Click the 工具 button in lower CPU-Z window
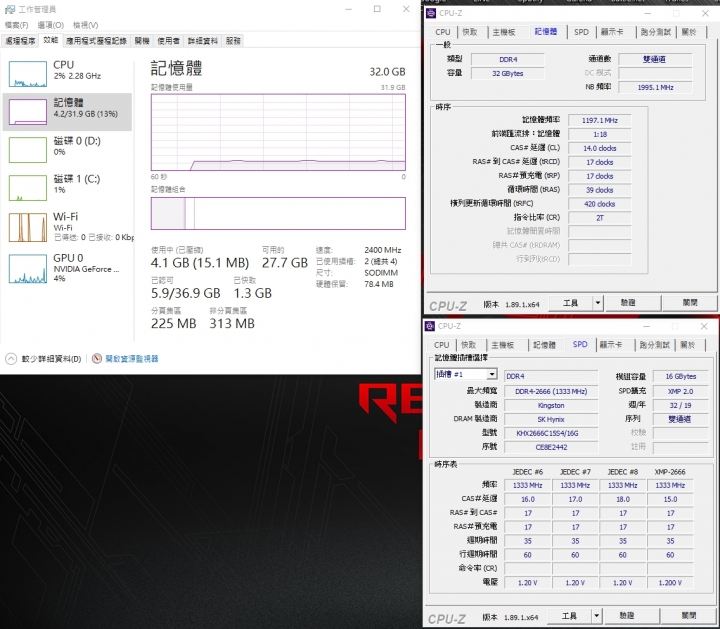720x629 pixels. [569, 616]
